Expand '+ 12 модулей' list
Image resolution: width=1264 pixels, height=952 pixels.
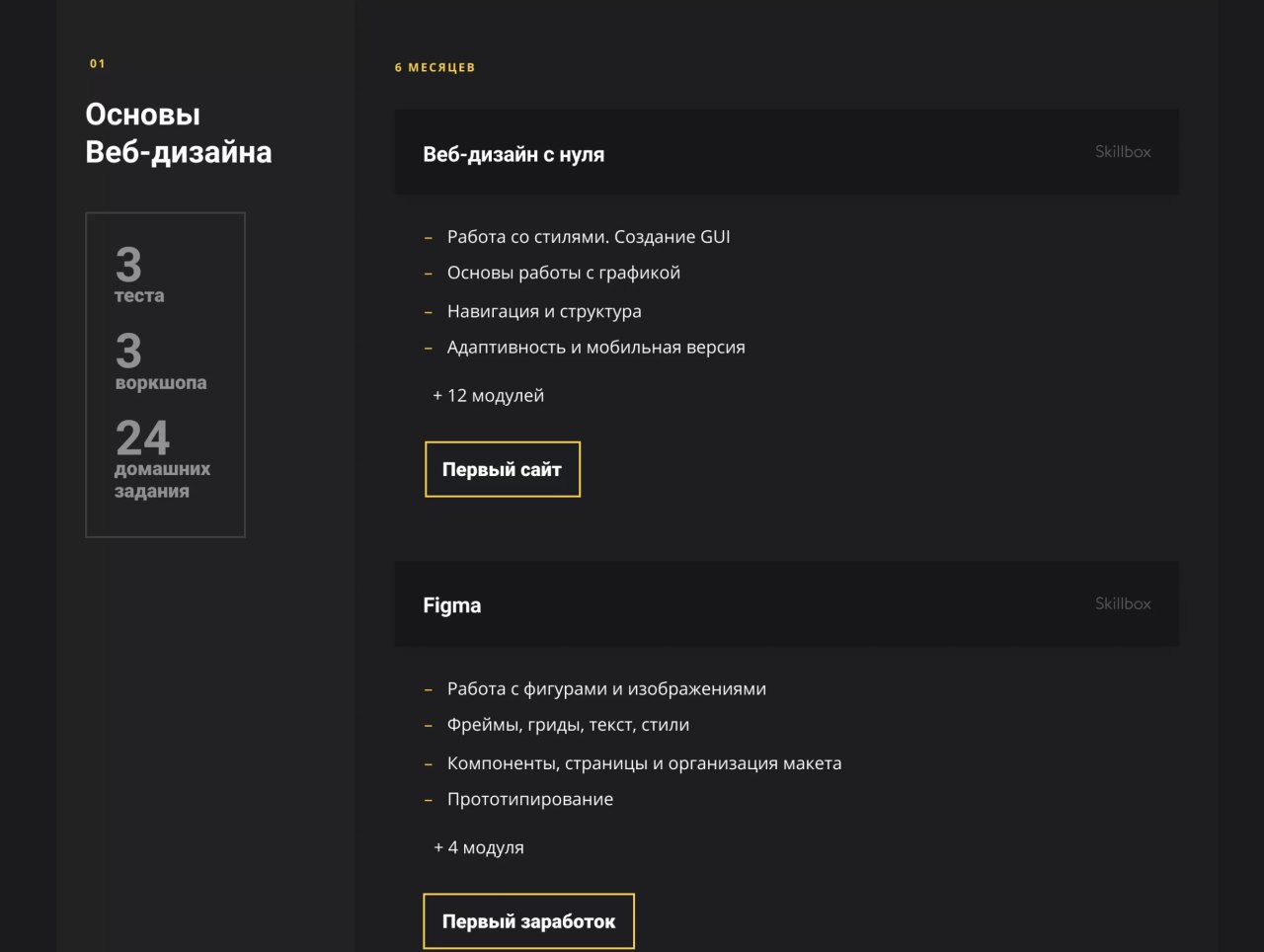point(489,396)
